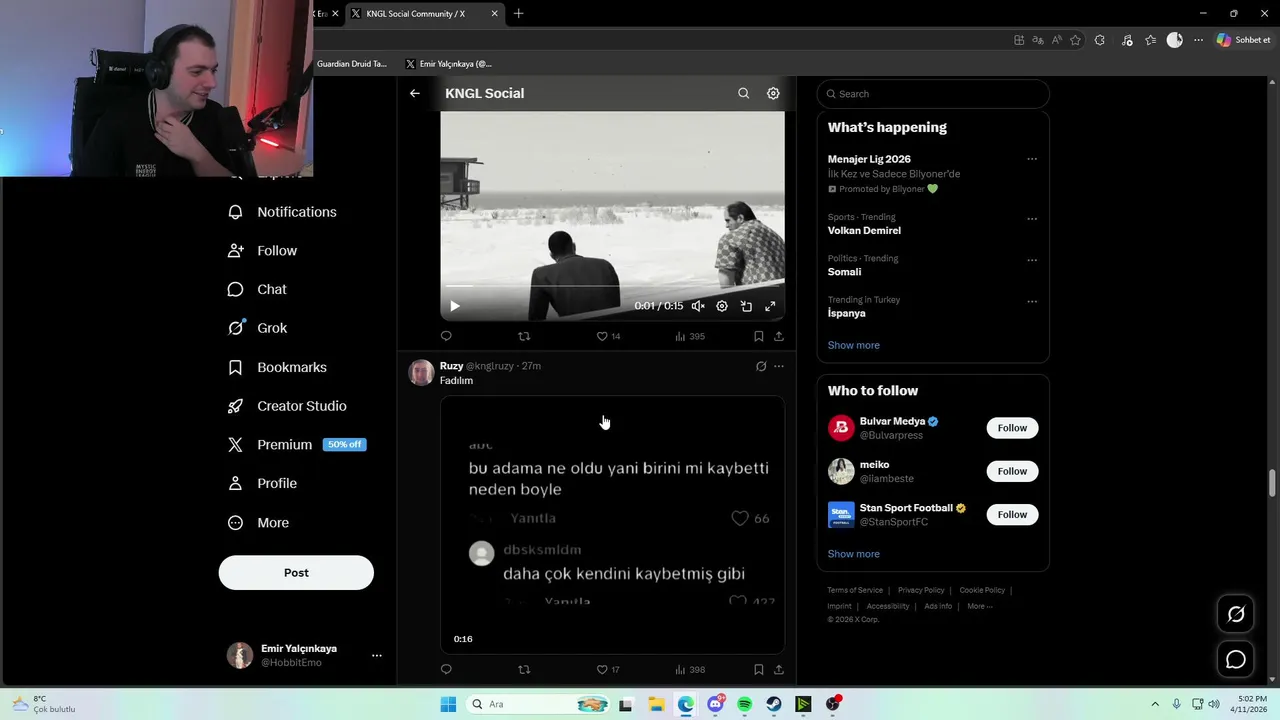The width and height of the screenshot is (1280, 720).
Task: Seek on the beach video progress bar
Action: pos(612,287)
